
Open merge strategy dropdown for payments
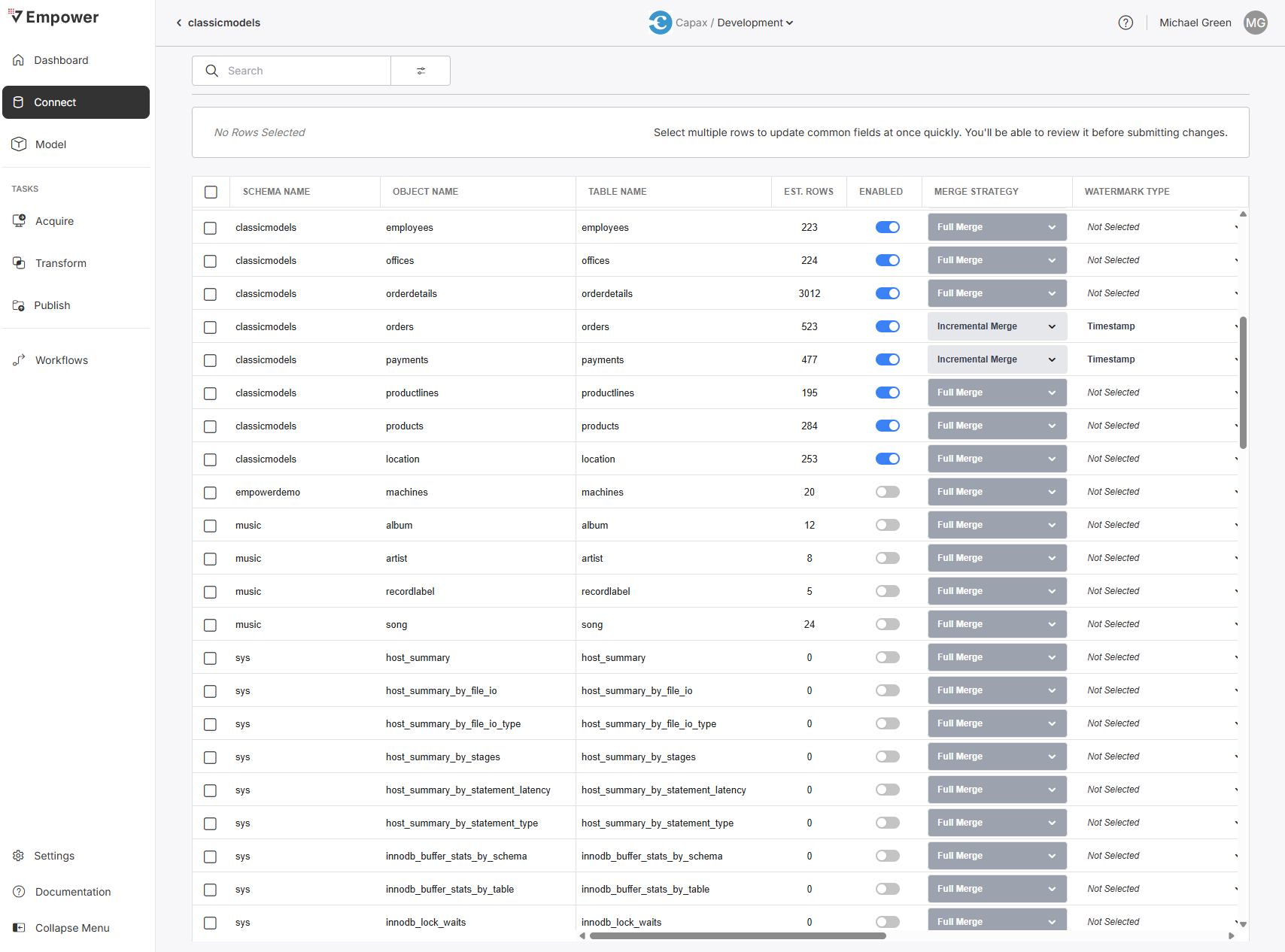point(998,359)
